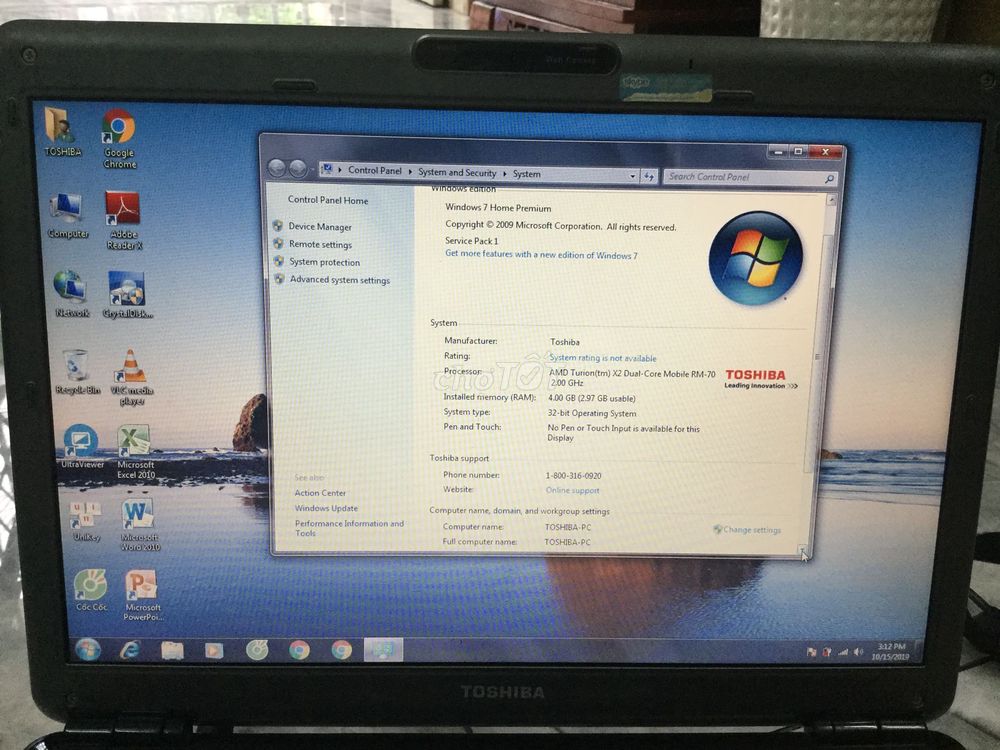
Task: Show the clock and date in the tray
Action: [x=890, y=652]
